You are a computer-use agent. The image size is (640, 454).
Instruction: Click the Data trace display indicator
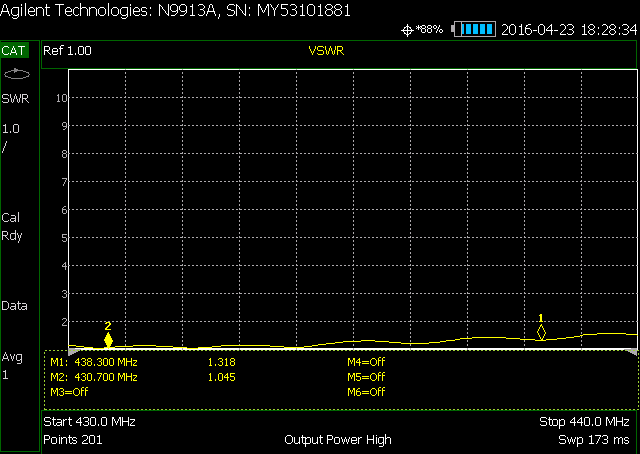coord(15,306)
